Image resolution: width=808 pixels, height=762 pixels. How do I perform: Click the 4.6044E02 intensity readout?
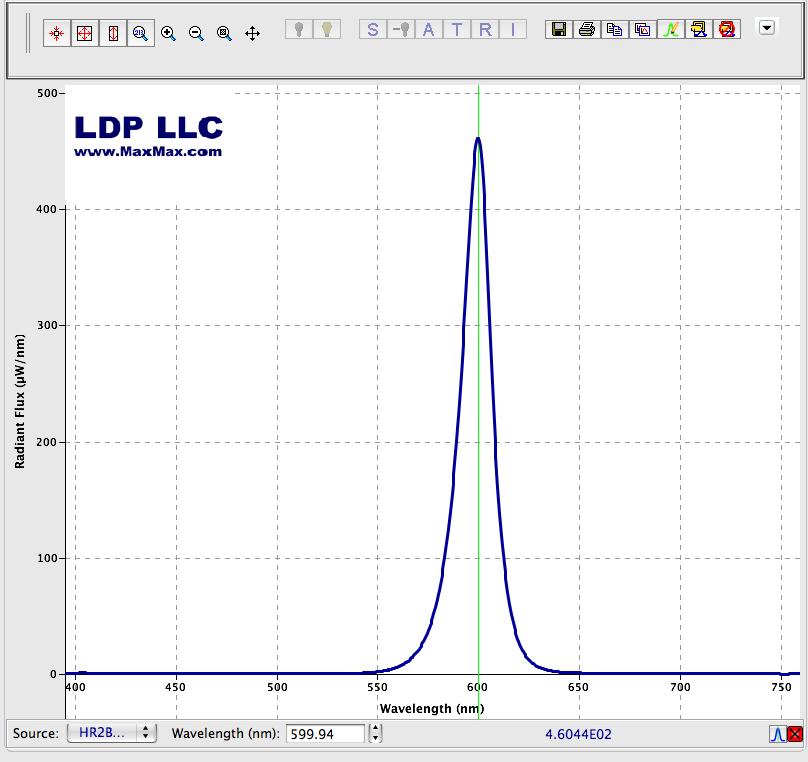[578, 734]
